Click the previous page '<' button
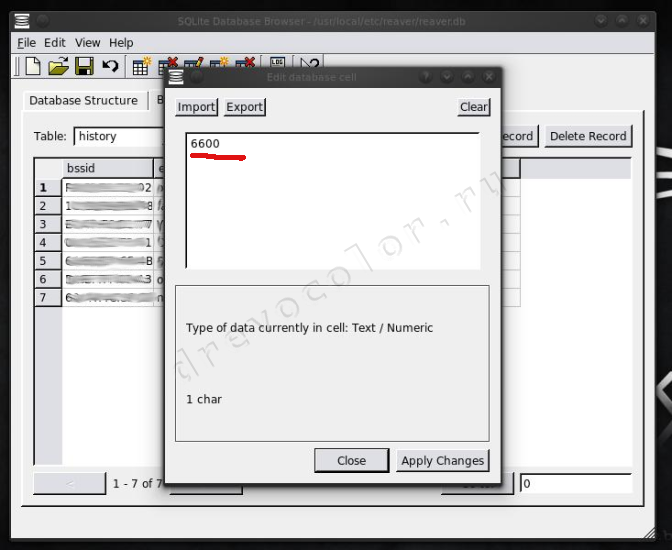The image size is (672, 550). click(69, 484)
